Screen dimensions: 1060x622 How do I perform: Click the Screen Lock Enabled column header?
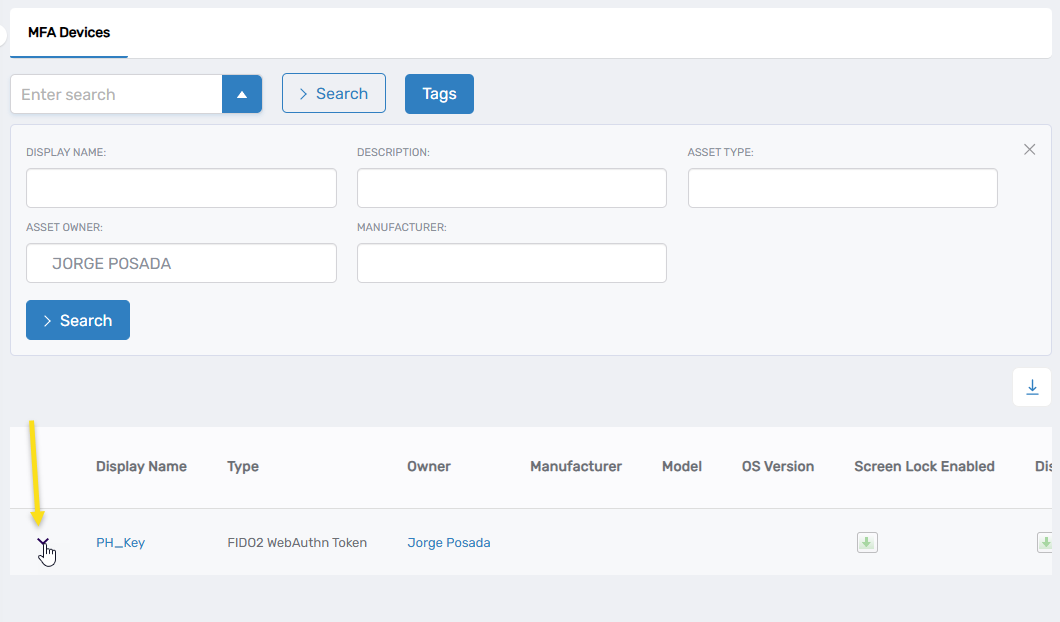pyautogui.click(x=924, y=466)
